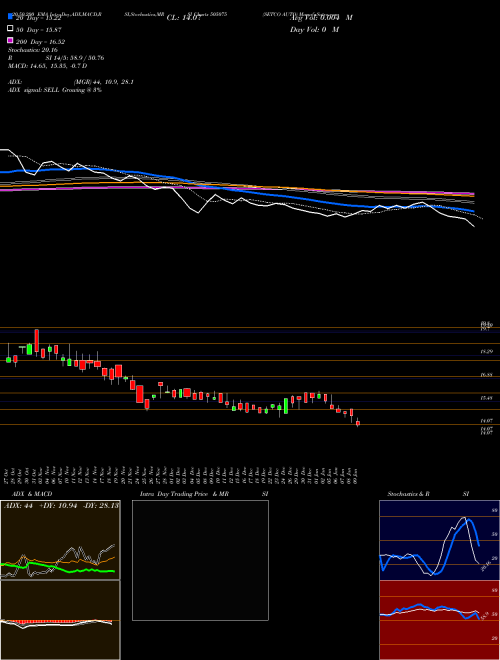Click the last red candlestick at 09 Jan
The image size is (500, 660).
[x=358, y=423]
